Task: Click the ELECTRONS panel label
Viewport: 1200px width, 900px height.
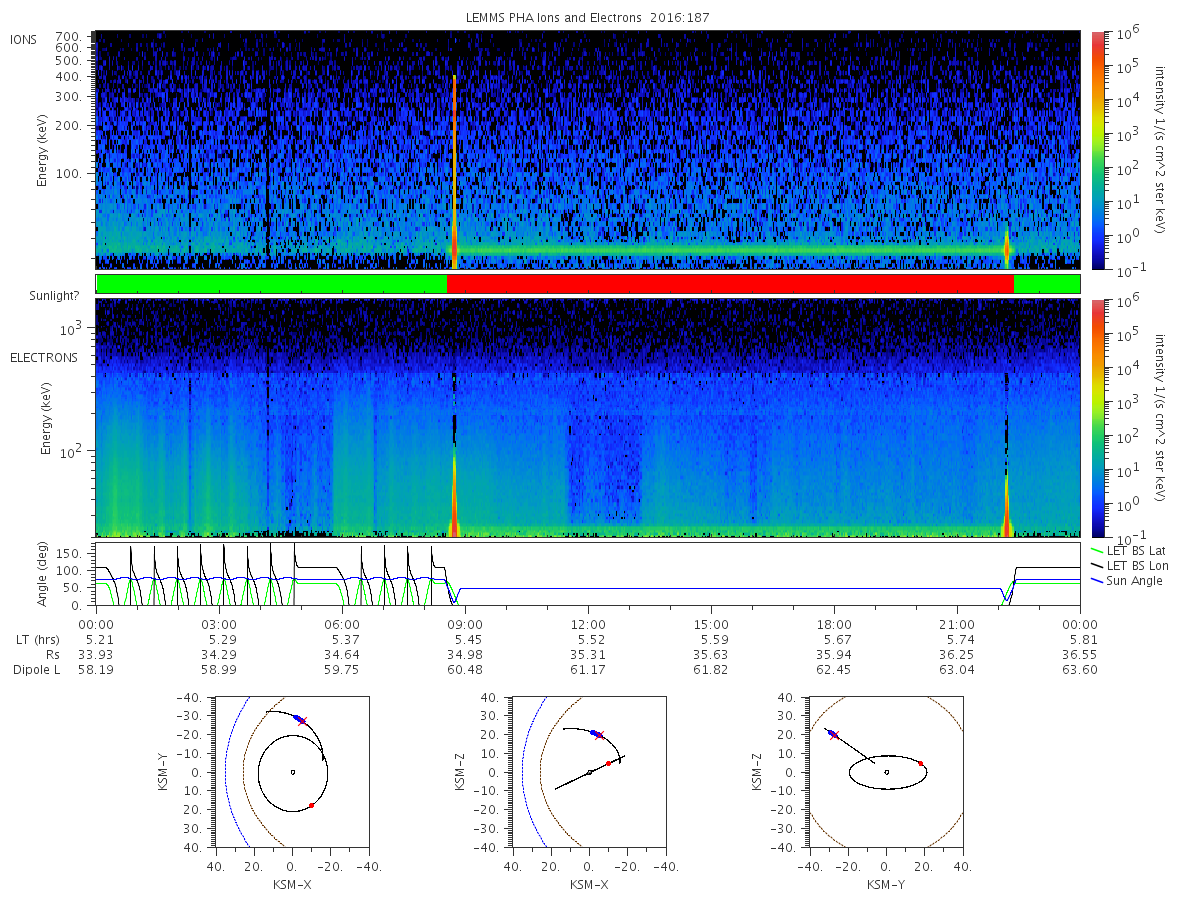Action: 43,358
